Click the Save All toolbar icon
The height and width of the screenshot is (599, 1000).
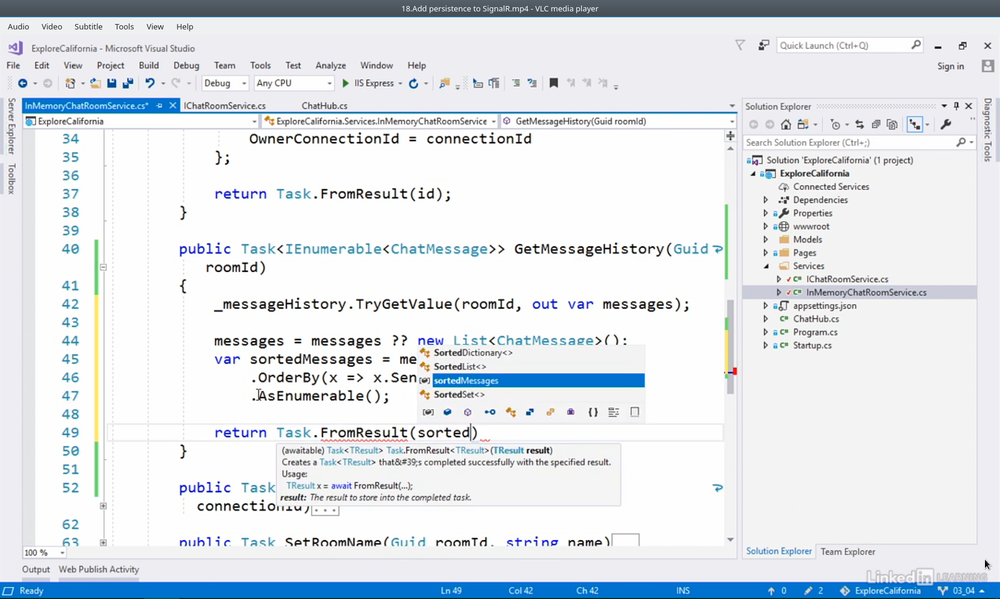127,84
